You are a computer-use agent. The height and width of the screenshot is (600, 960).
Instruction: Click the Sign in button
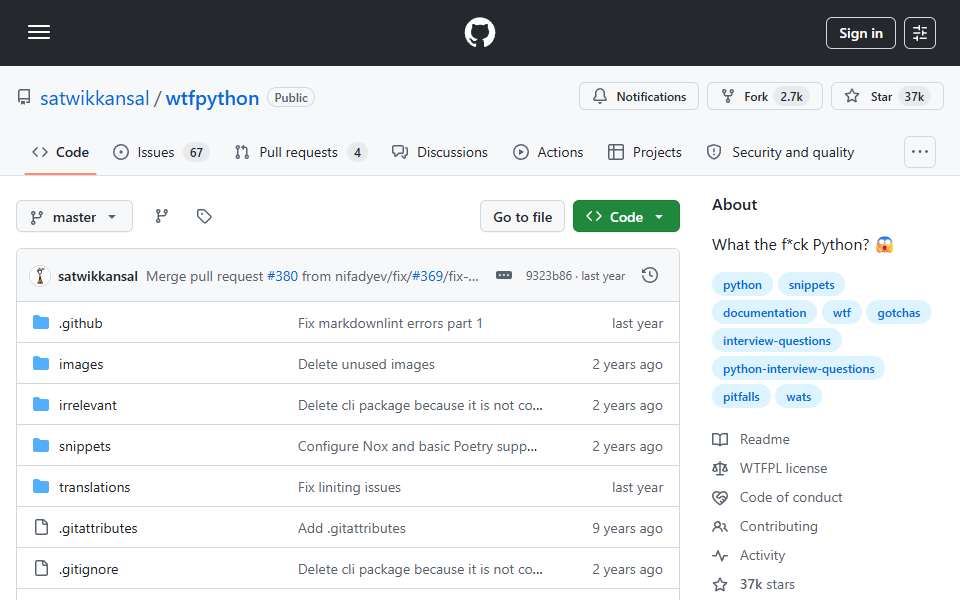[860, 33]
